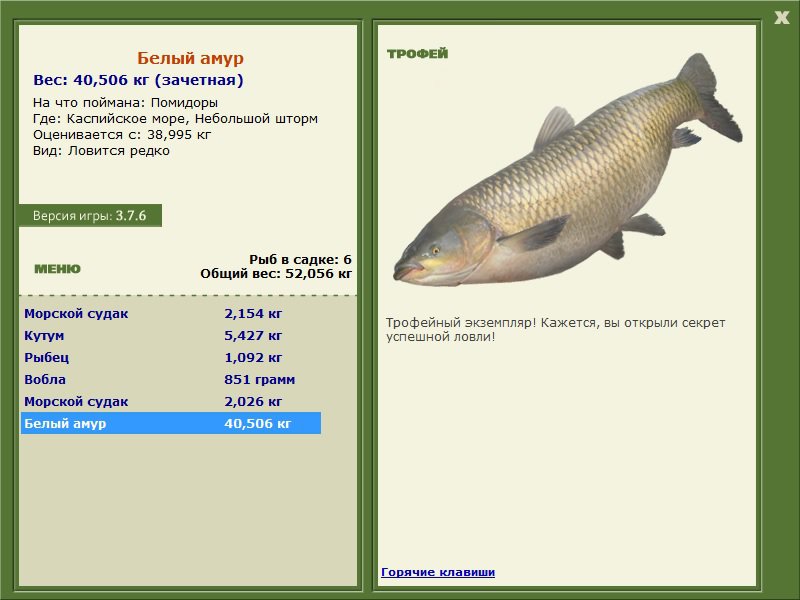Open the Горячие клавиши link
Image resolution: width=800 pixels, height=600 pixels.
click(438, 572)
